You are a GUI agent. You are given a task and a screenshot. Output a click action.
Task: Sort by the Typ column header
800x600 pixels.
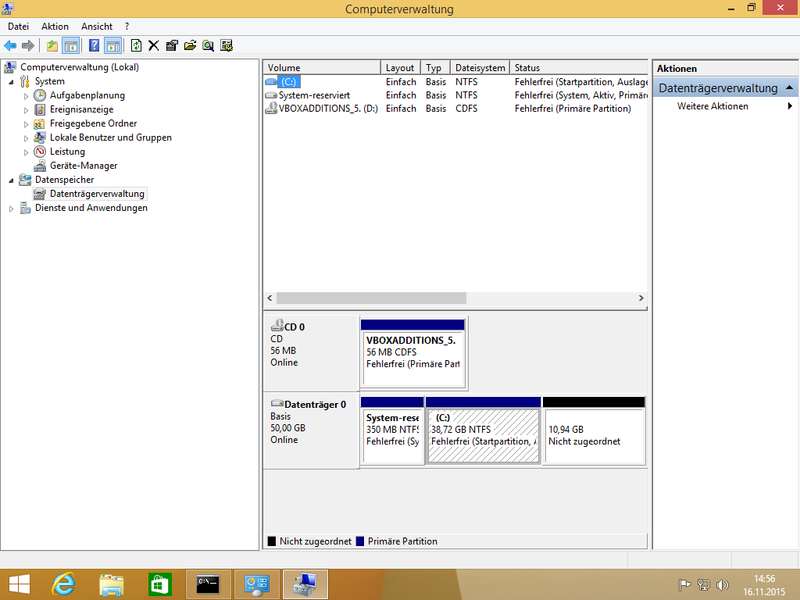coord(435,67)
